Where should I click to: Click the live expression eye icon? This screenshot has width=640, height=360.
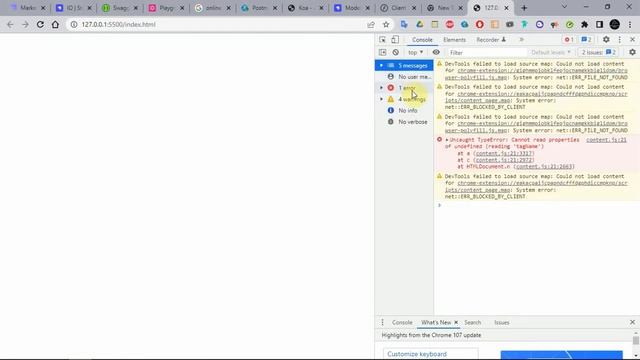pyautogui.click(x=436, y=52)
